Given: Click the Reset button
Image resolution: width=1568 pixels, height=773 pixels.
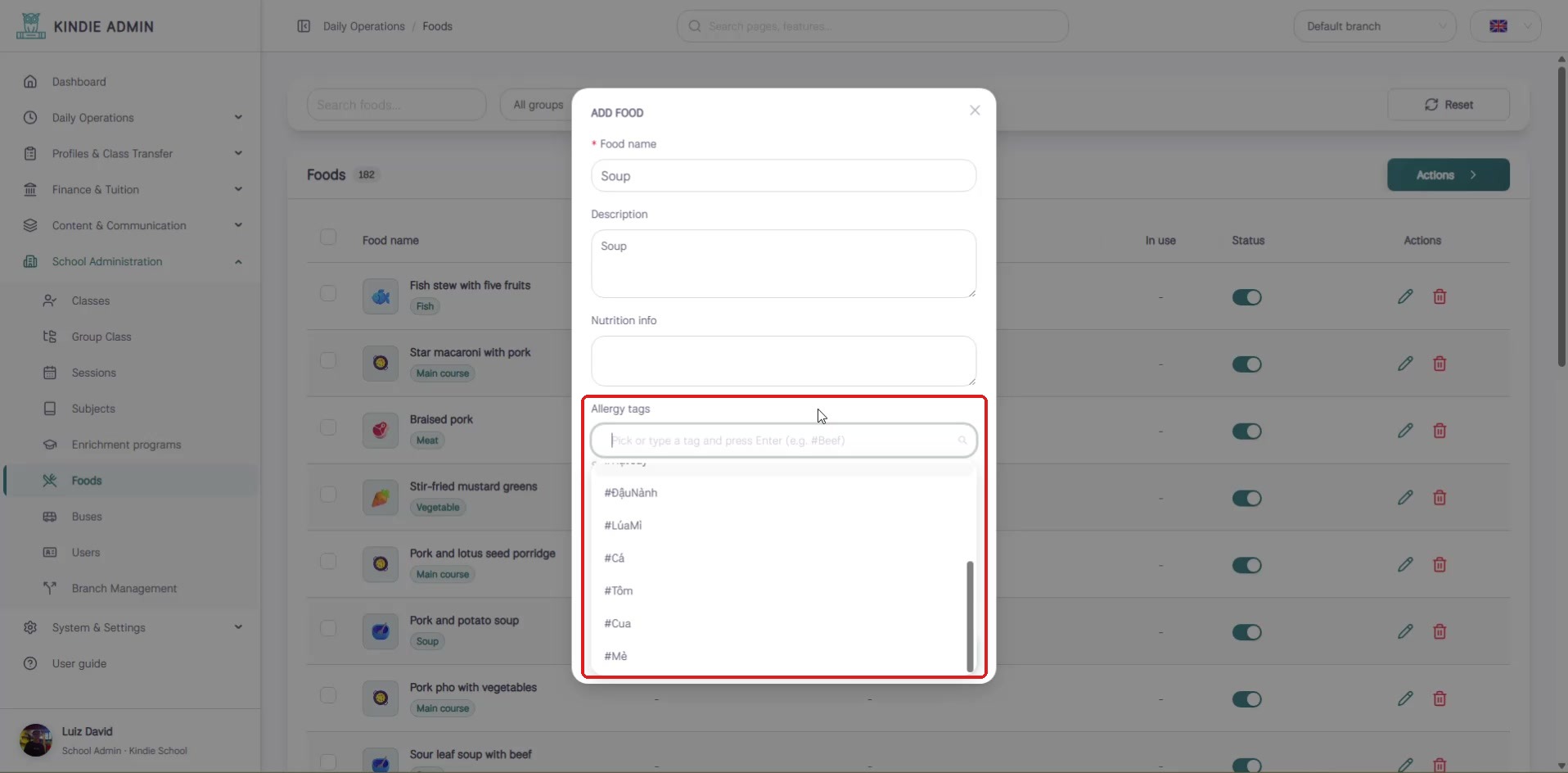Looking at the screenshot, I should click(1449, 105).
